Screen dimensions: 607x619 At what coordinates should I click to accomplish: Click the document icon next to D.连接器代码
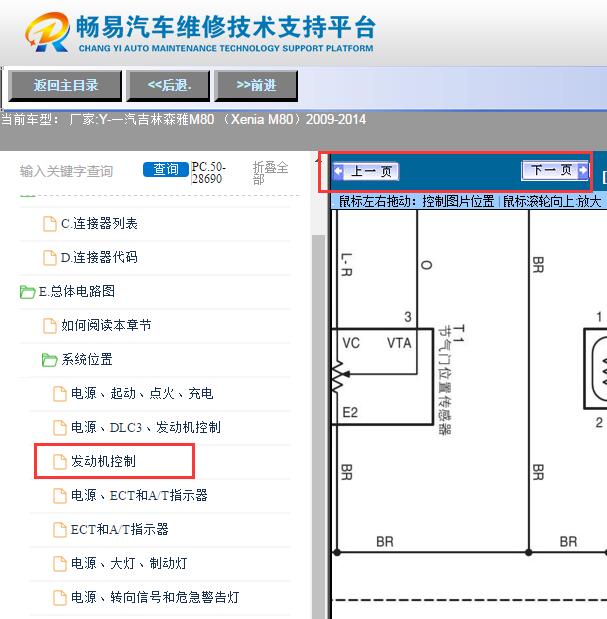[50, 258]
